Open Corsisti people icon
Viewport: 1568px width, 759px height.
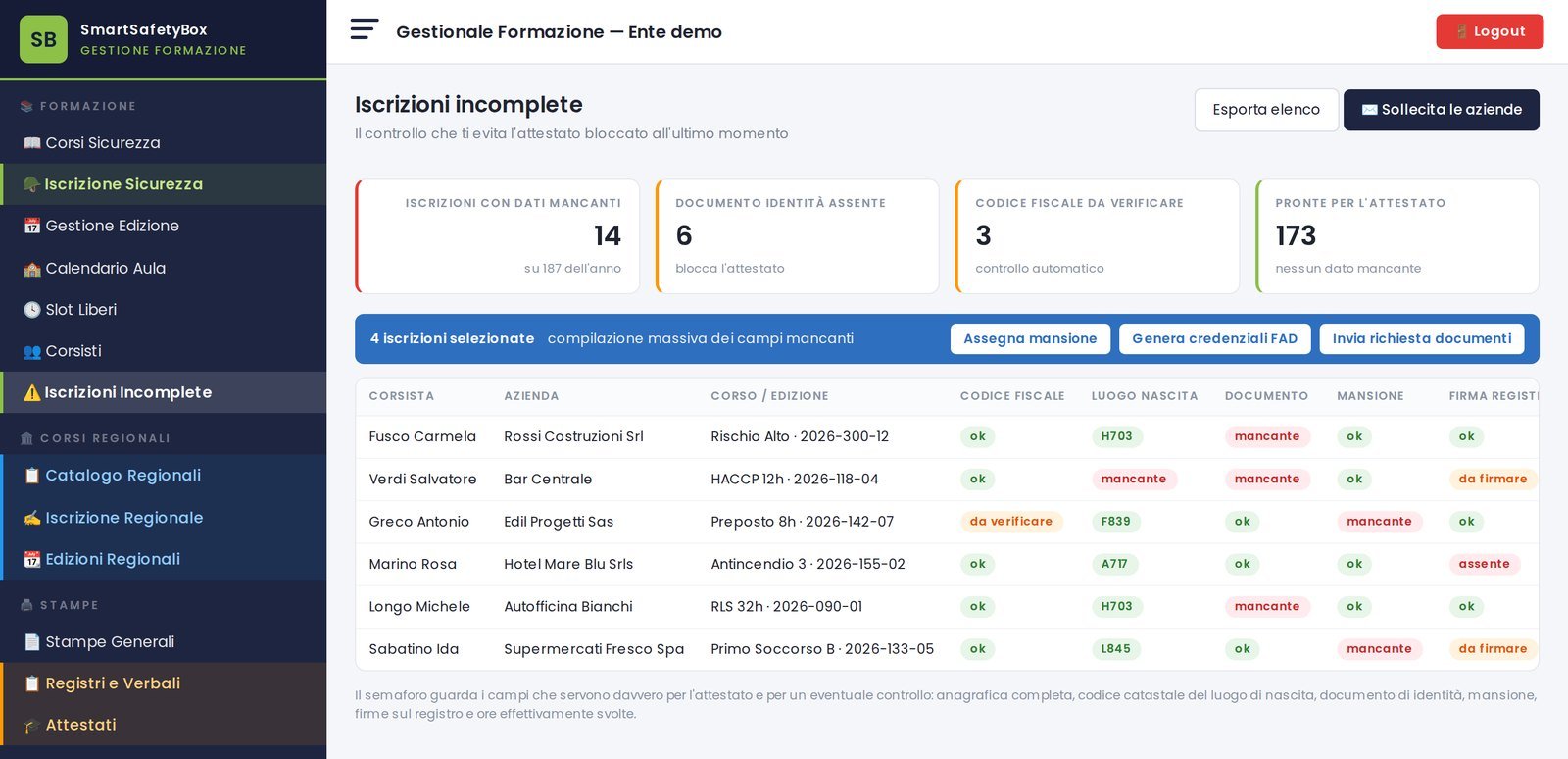coord(32,351)
